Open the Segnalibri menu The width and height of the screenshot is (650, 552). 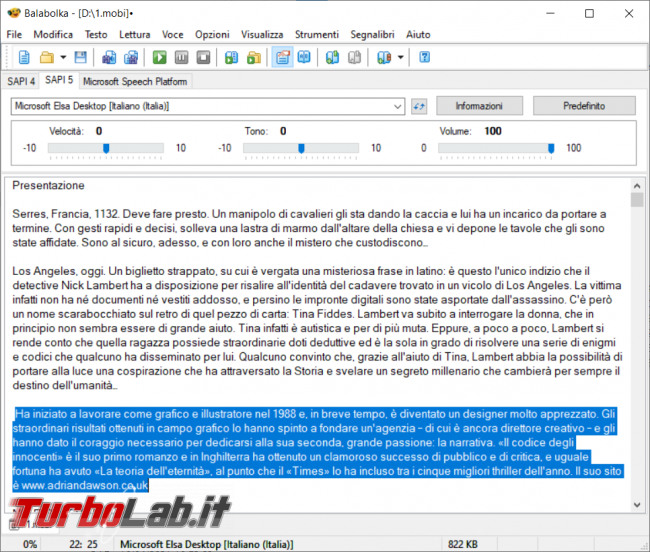tap(372, 34)
